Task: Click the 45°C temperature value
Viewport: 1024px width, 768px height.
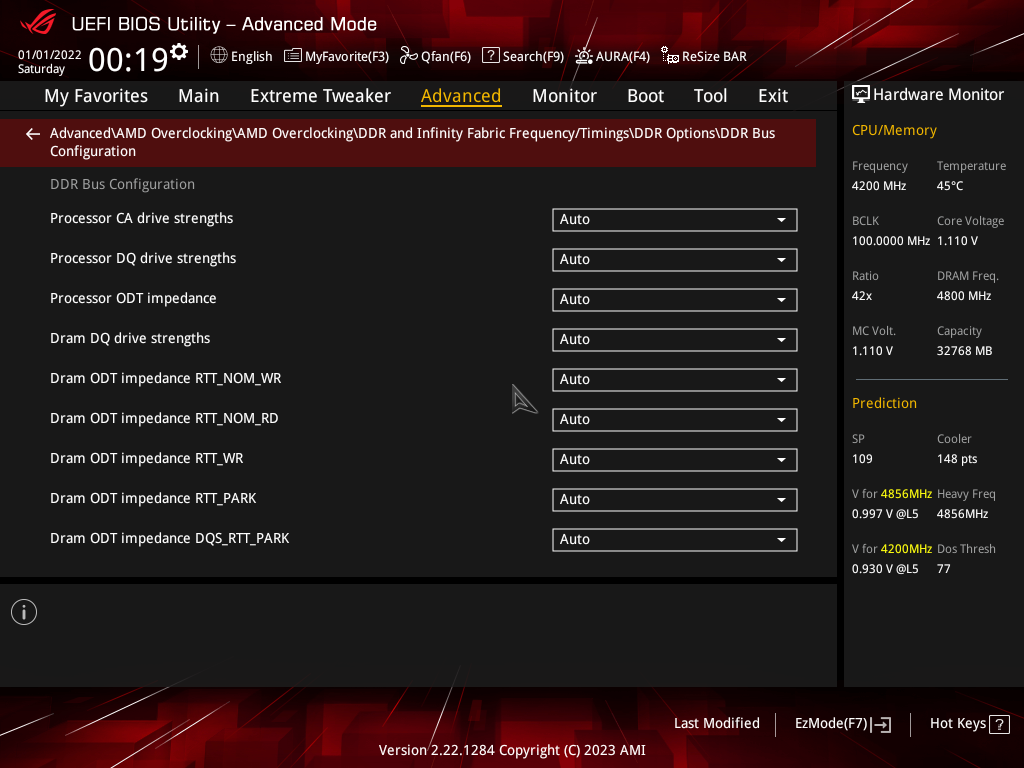Action: click(x=950, y=186)
